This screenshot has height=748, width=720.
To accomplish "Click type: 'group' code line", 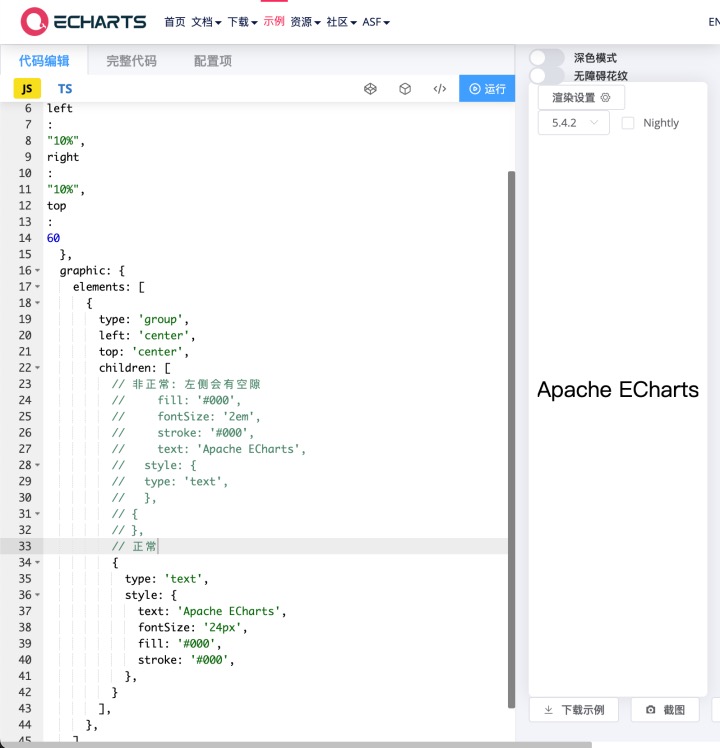I will tap(144, 319).
